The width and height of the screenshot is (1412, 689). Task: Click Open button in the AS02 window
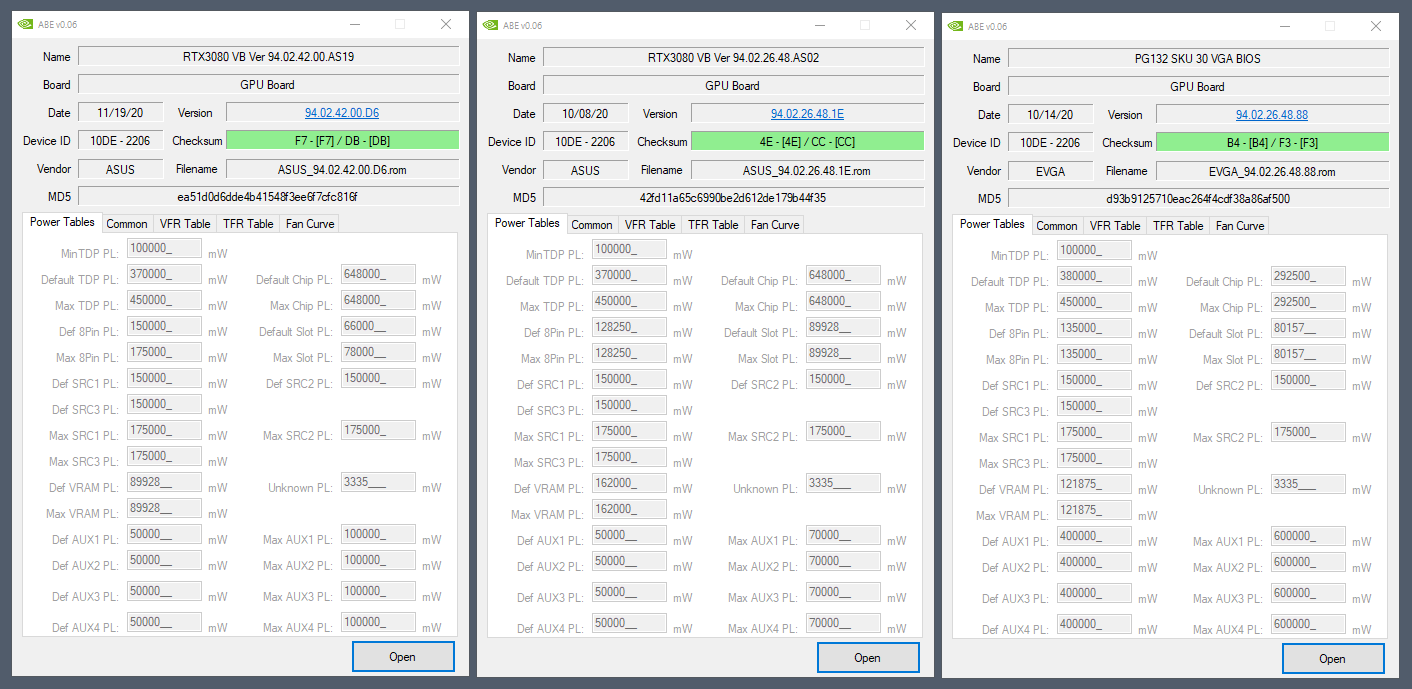coord(868,657)
